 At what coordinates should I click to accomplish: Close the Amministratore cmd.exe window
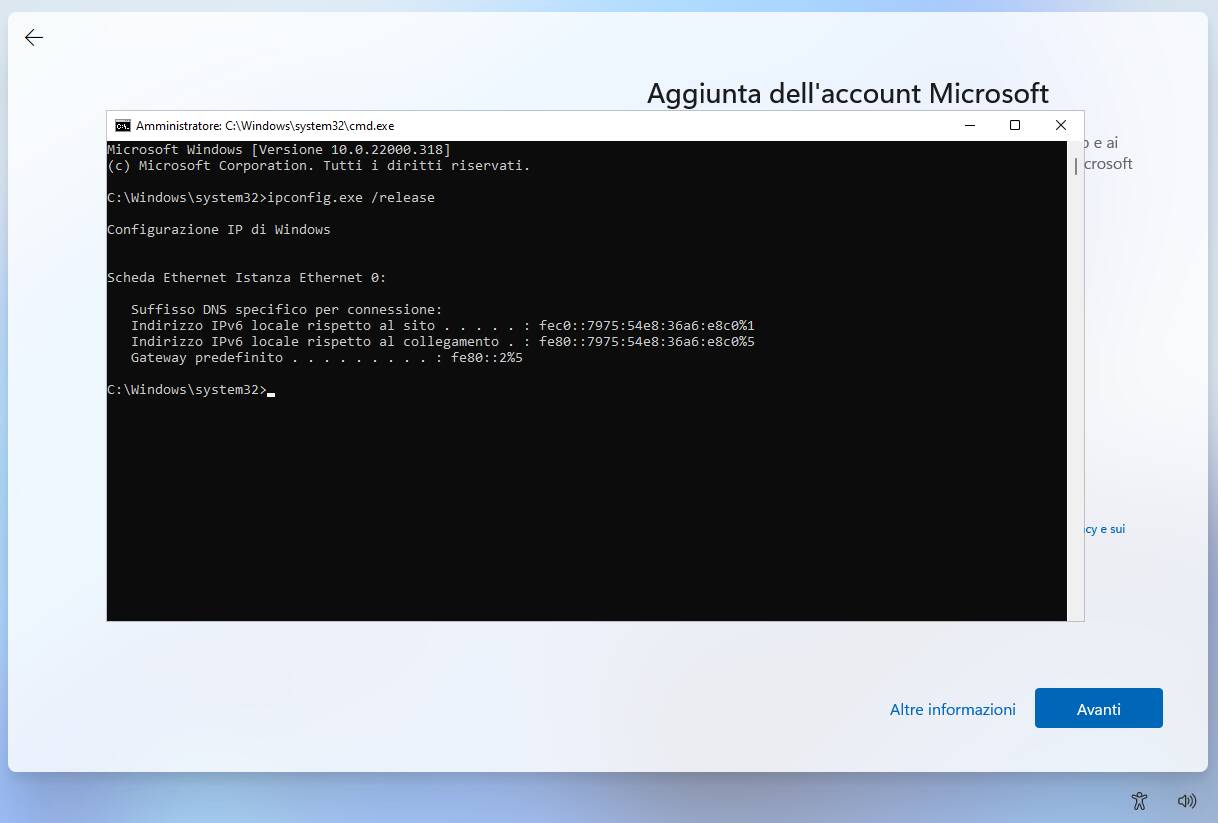click(x=1061, y=125)
